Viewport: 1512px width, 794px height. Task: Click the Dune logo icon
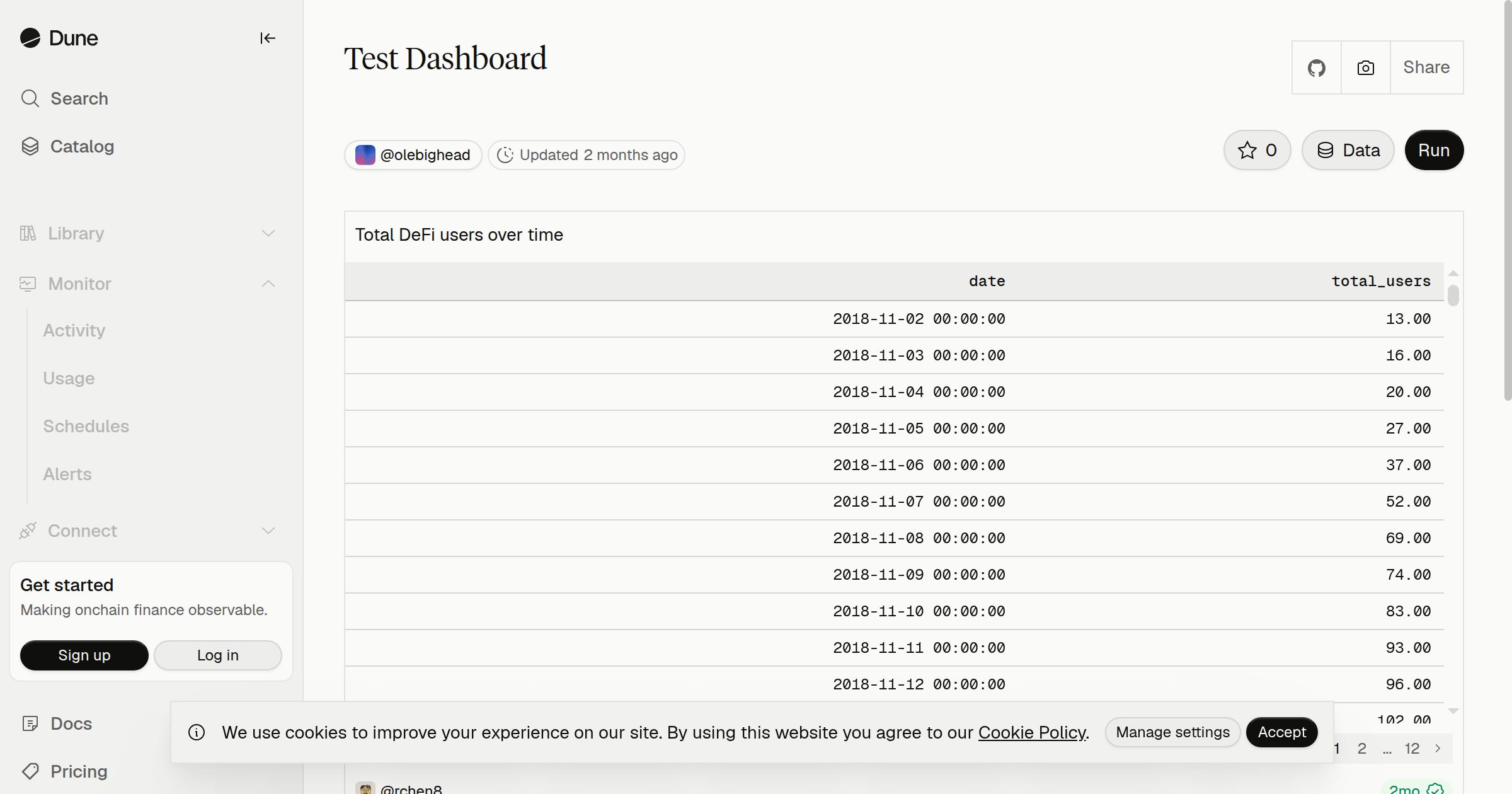click(30, 38)
